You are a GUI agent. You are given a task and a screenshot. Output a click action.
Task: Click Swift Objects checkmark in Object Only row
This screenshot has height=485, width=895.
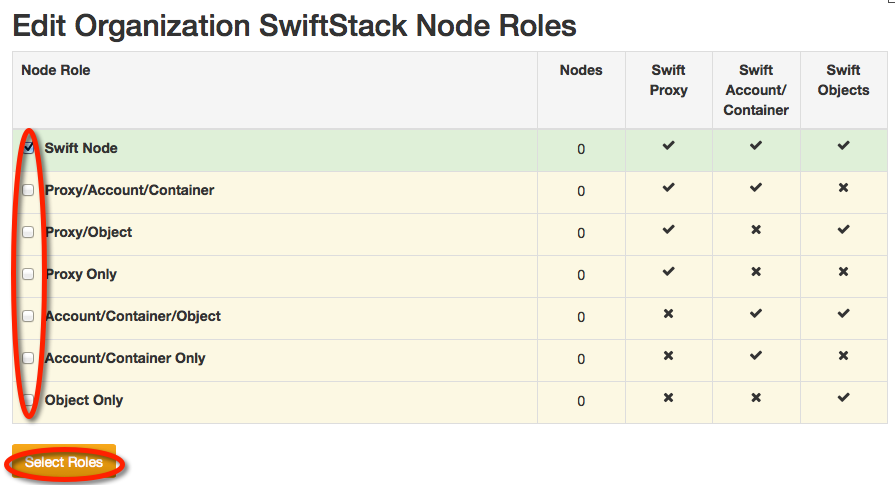tap(843, 398)
